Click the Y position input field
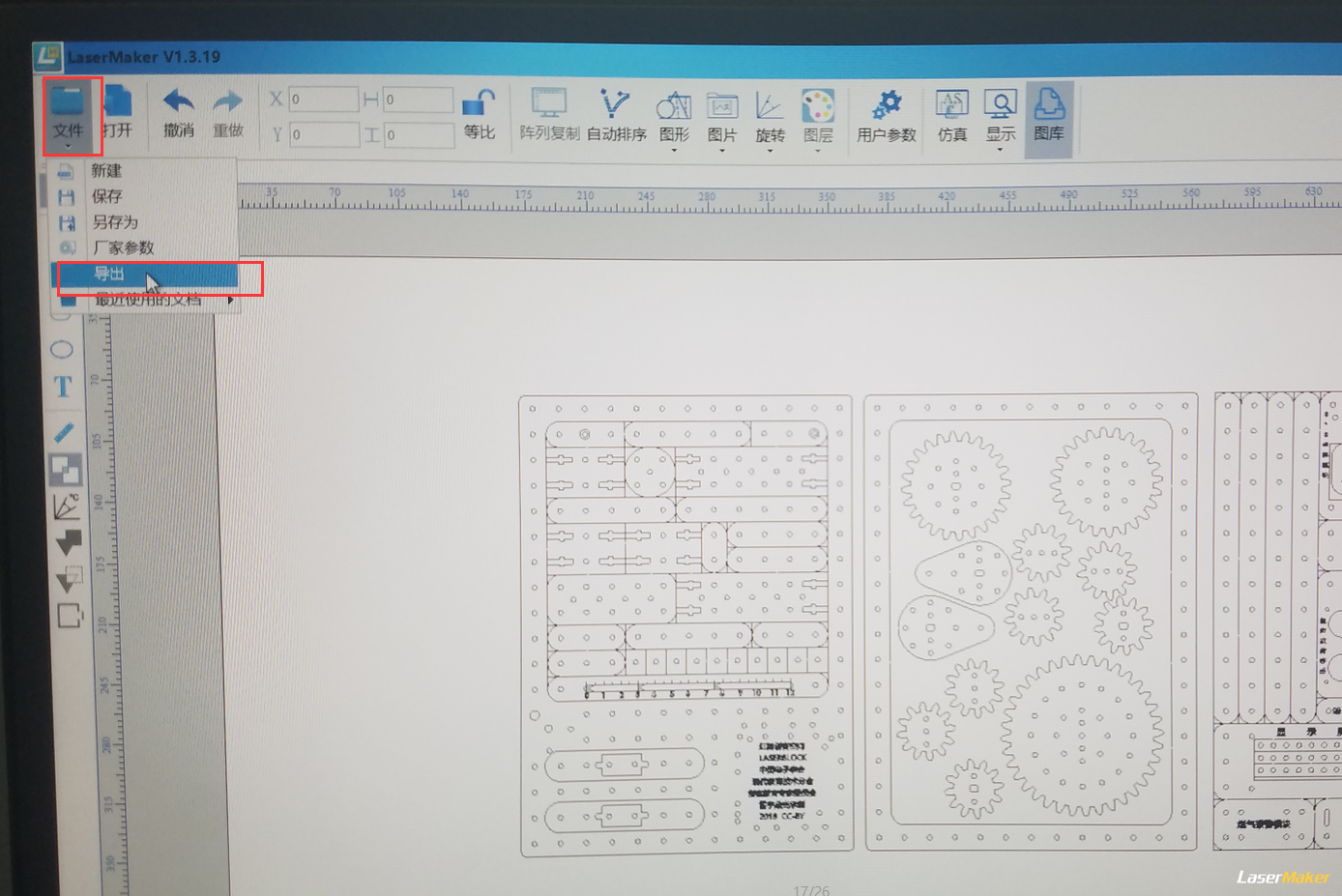The height and width of the screenshot is (896, 1342). (x=325, y=134)
